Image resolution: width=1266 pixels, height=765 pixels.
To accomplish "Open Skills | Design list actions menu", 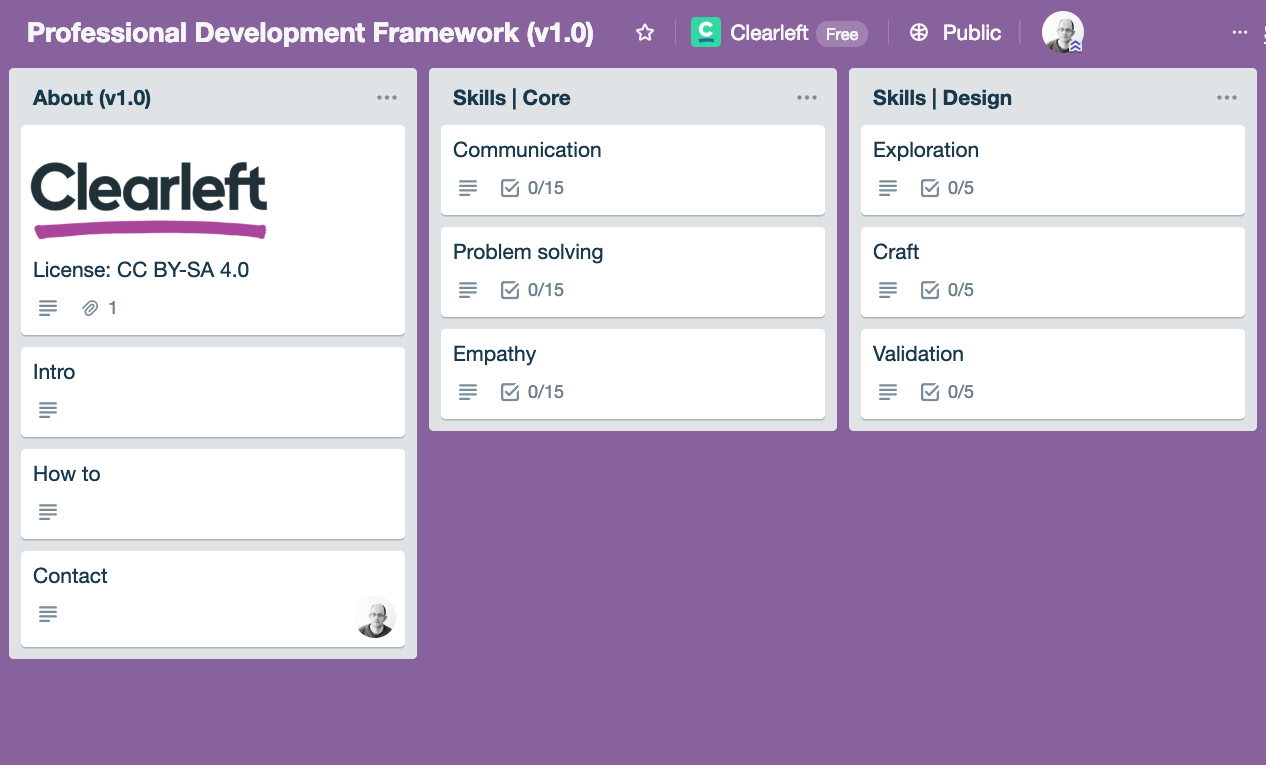I will 1227,98.
